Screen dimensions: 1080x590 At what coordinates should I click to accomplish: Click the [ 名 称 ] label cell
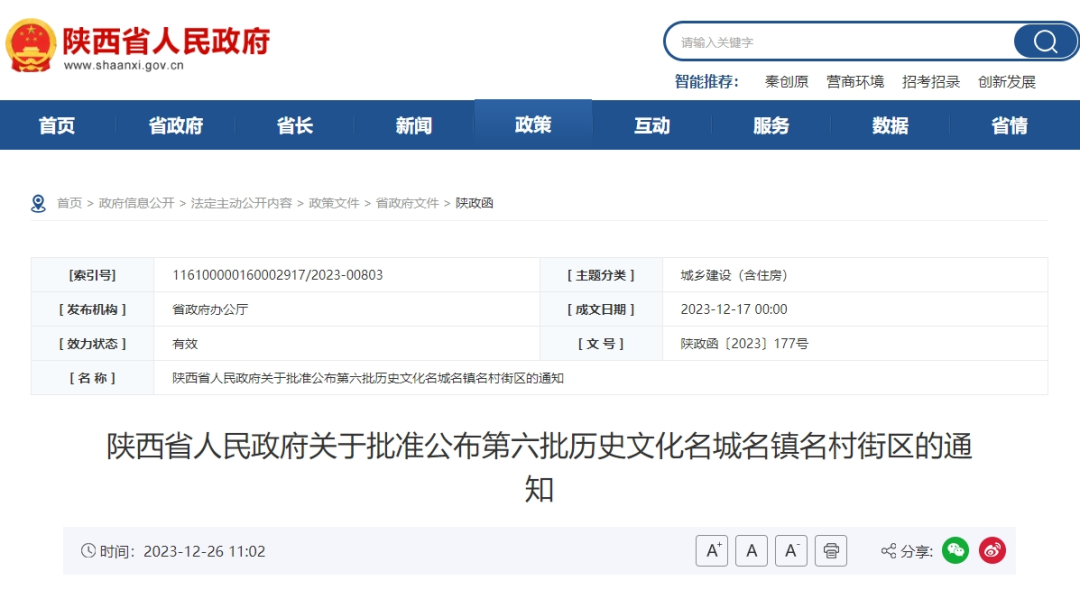92,378
